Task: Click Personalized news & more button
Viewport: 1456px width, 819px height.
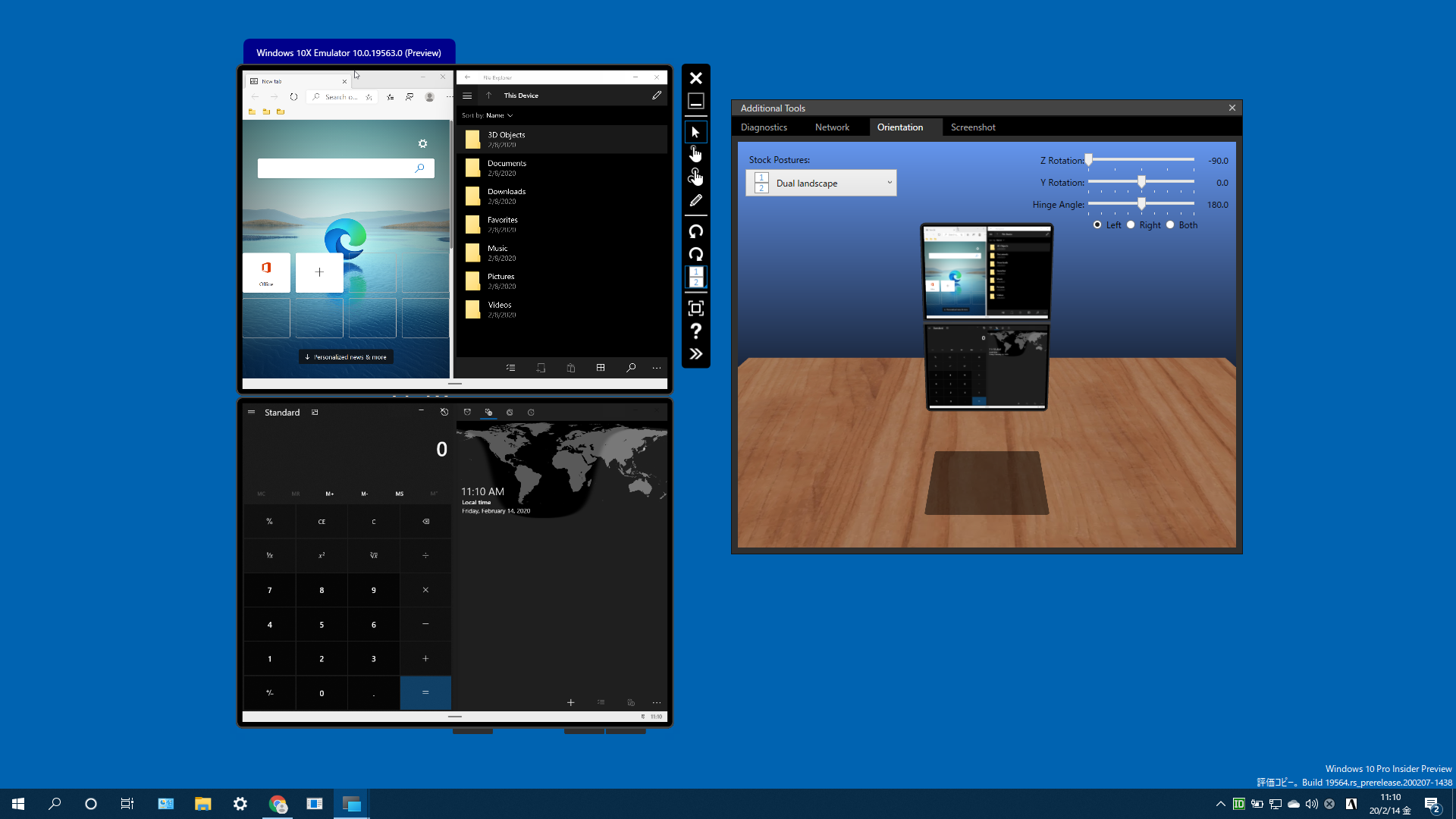Action: 346,357
